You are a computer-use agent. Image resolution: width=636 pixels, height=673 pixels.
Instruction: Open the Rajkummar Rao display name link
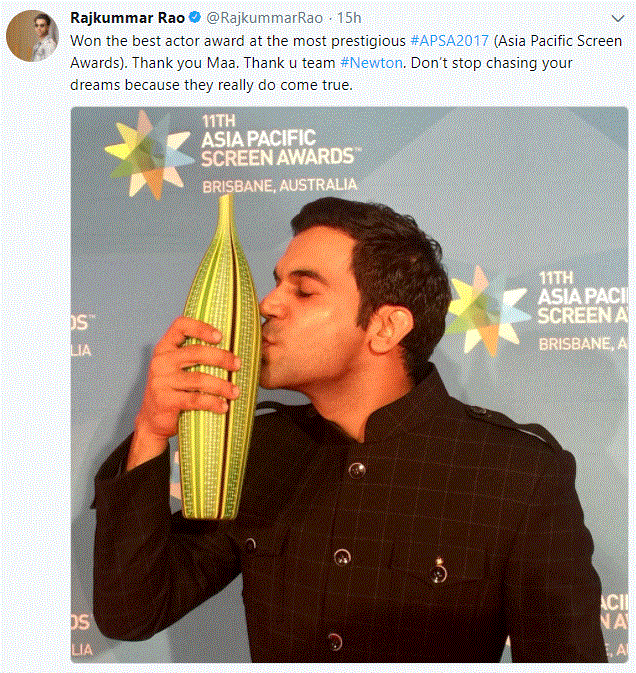coord(127,18)
